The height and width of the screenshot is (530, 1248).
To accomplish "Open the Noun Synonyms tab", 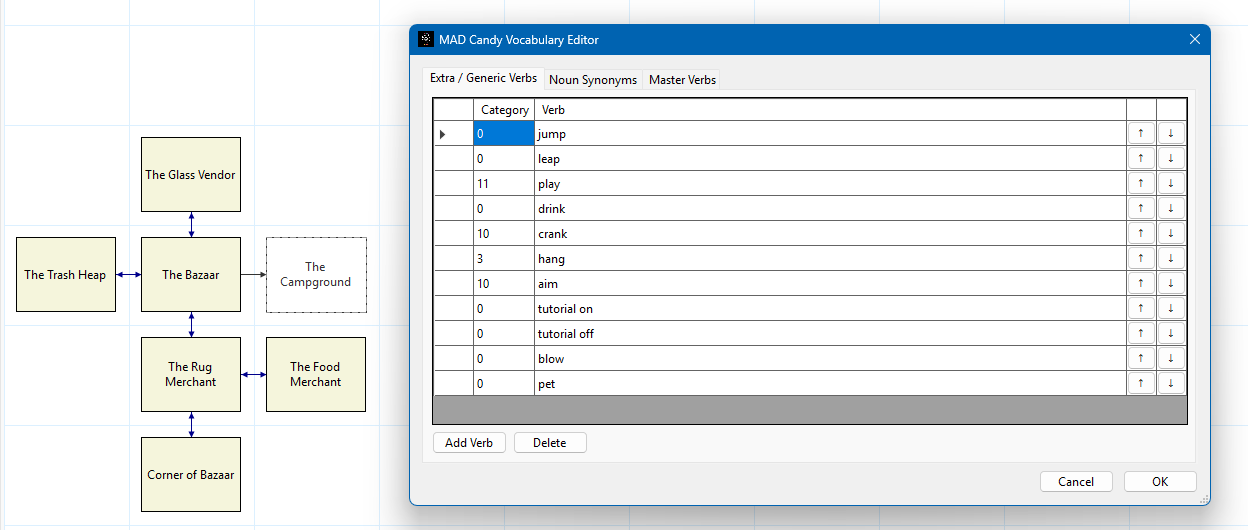I will (x=593, y=80).
